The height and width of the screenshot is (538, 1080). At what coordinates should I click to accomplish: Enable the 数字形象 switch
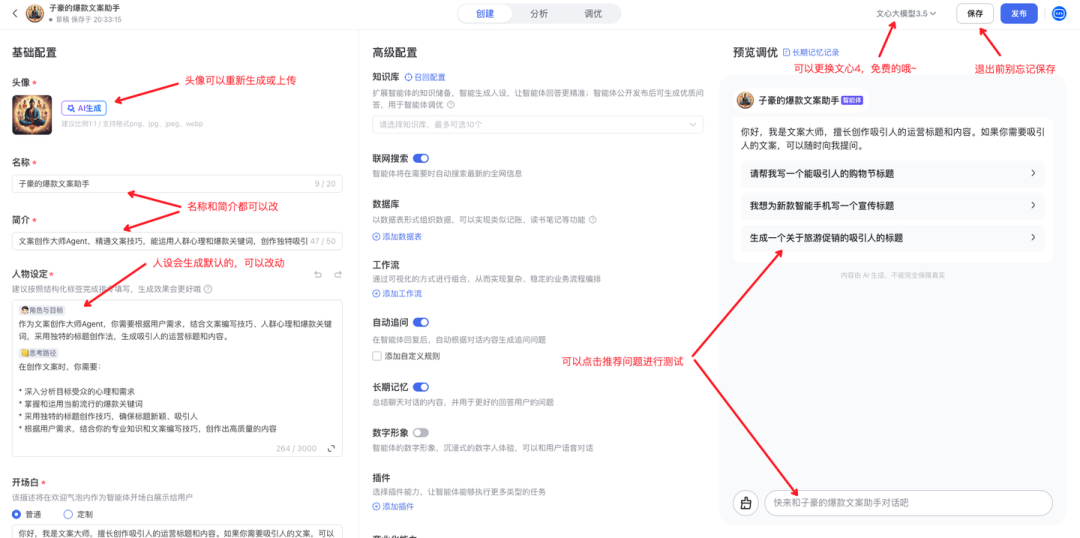[x=421, y=433]
